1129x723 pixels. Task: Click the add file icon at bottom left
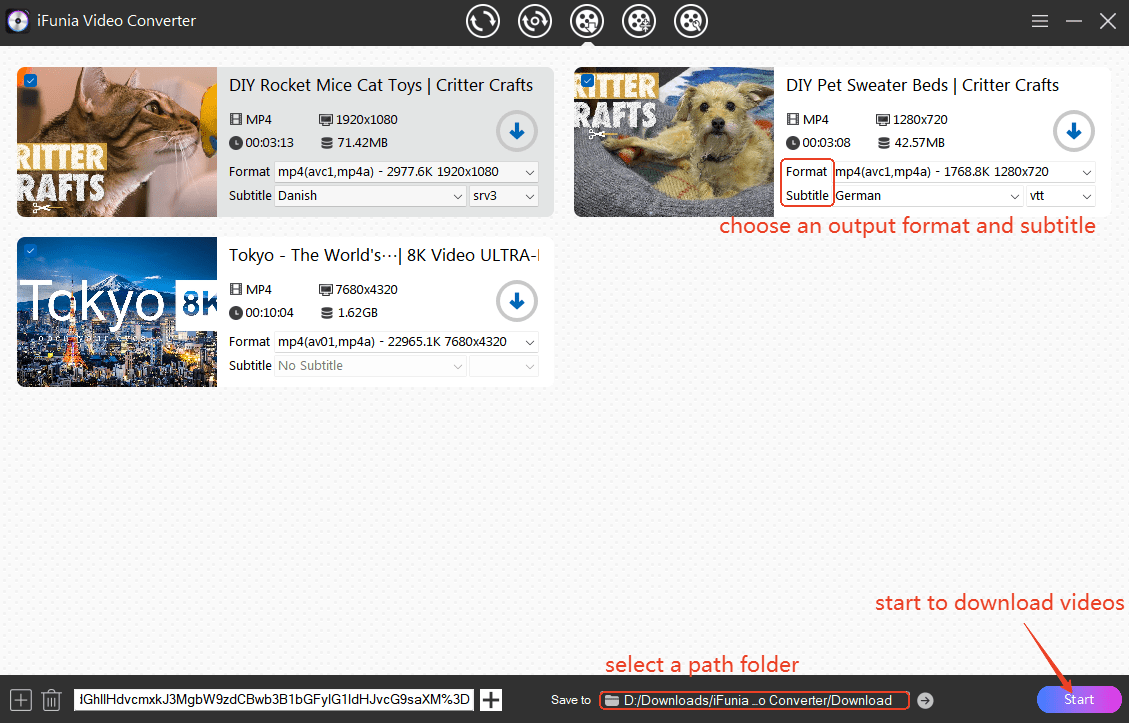pos(21,700)
